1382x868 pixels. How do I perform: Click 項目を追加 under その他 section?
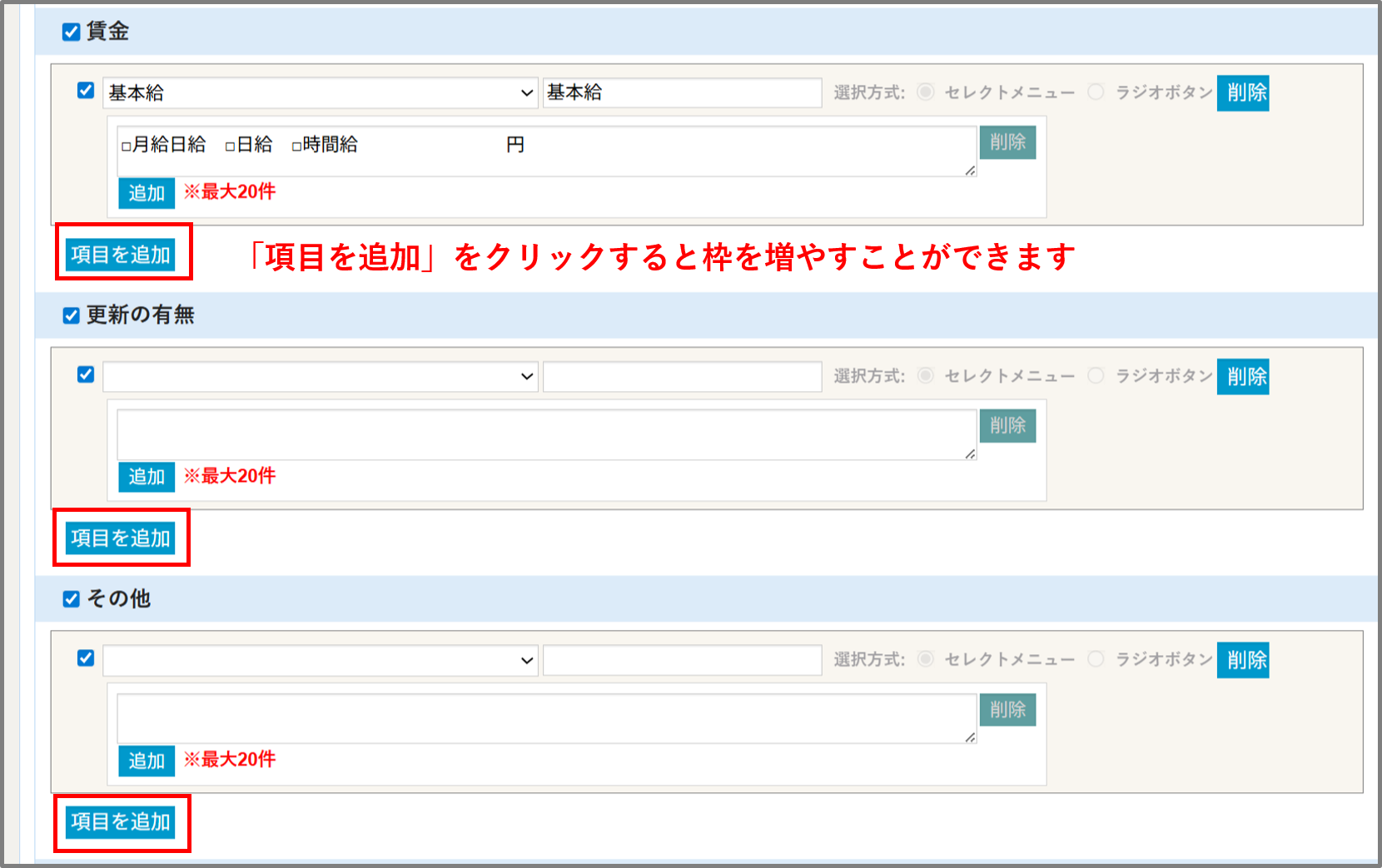click(121, 822)
